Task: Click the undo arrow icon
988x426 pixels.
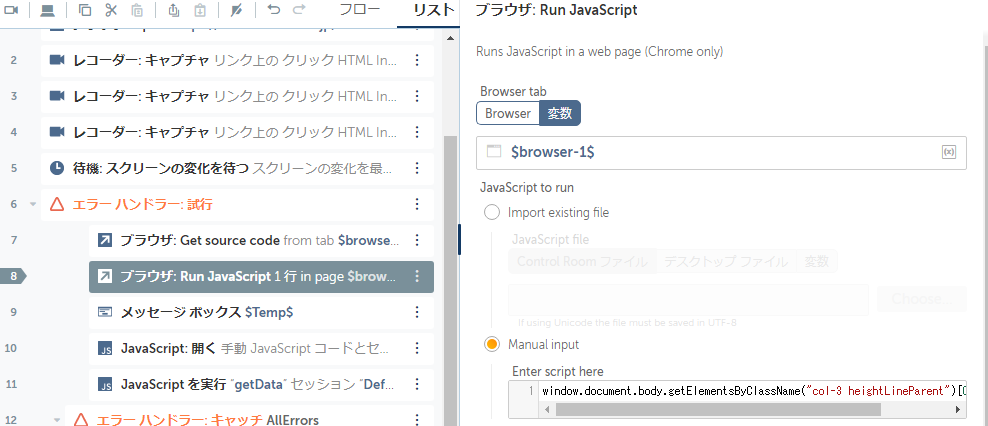Action: click(274, 11)
